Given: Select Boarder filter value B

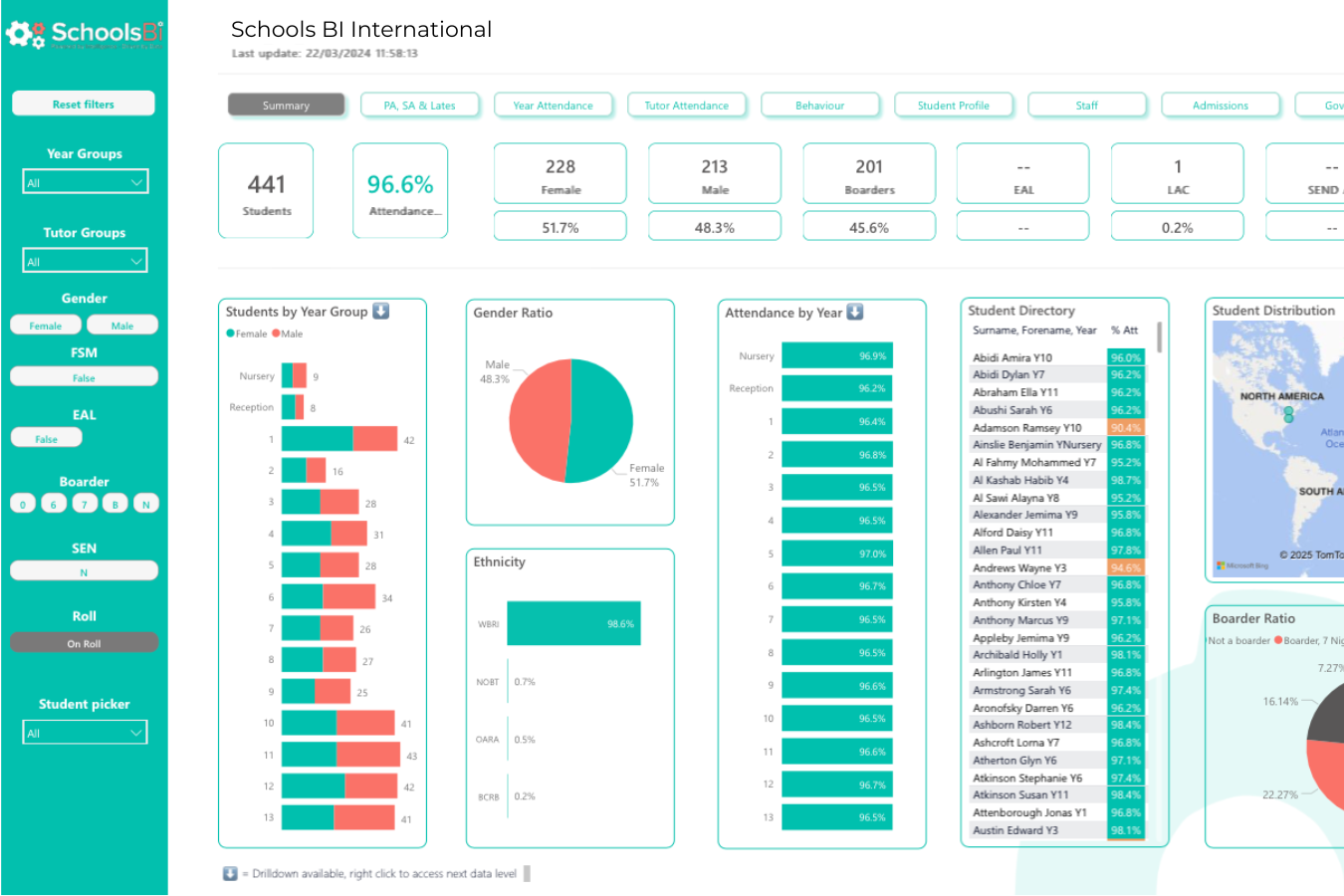Looking at the screenshot, I should coord(115,504).
